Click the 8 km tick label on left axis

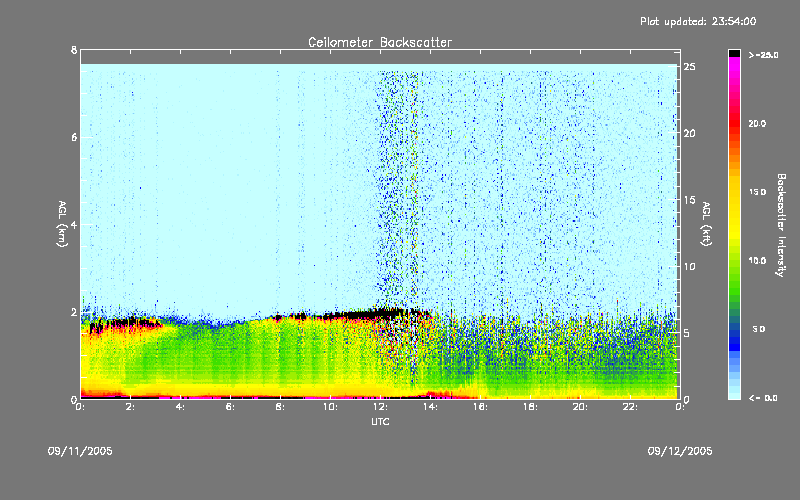click(x=74, y=50)
